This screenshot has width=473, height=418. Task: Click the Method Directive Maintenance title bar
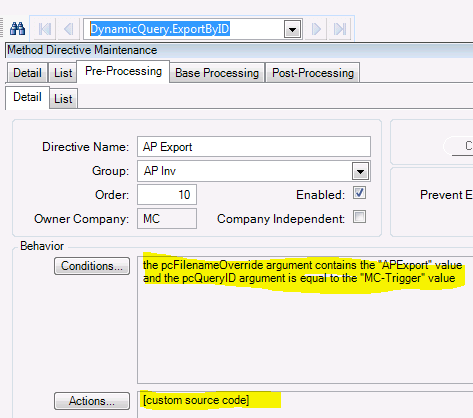click(x=239, y=50)
